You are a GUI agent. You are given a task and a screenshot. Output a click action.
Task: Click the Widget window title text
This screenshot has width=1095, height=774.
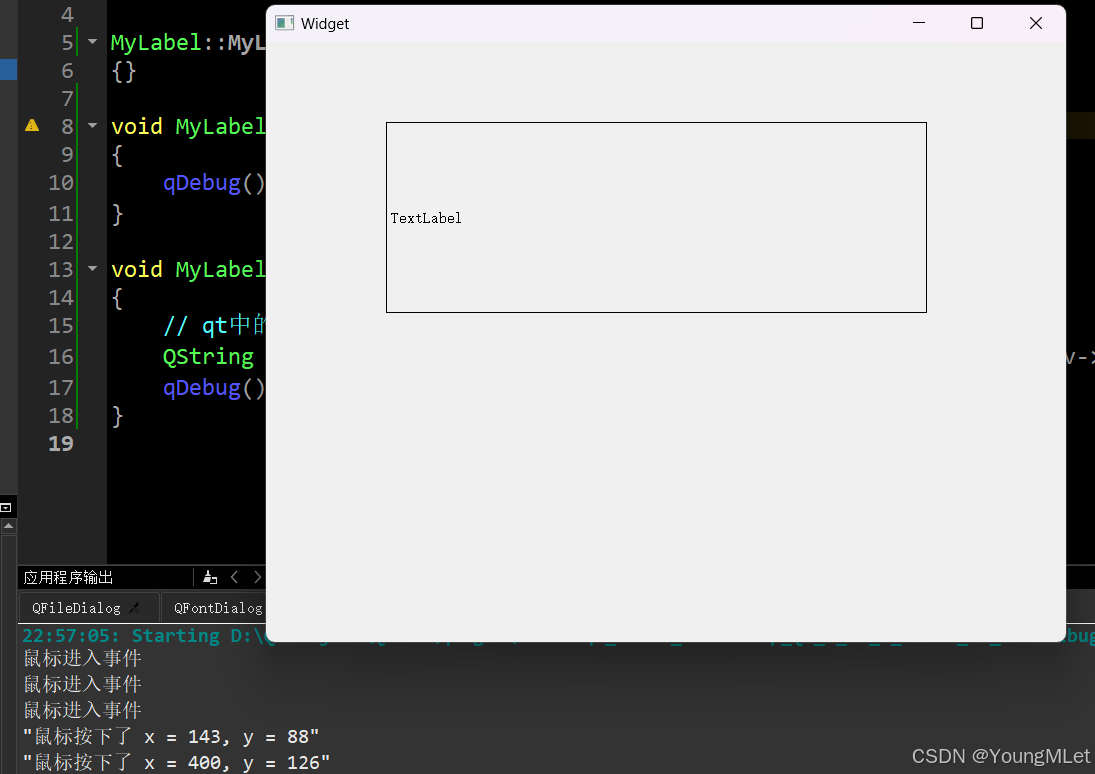coord(325,24)
